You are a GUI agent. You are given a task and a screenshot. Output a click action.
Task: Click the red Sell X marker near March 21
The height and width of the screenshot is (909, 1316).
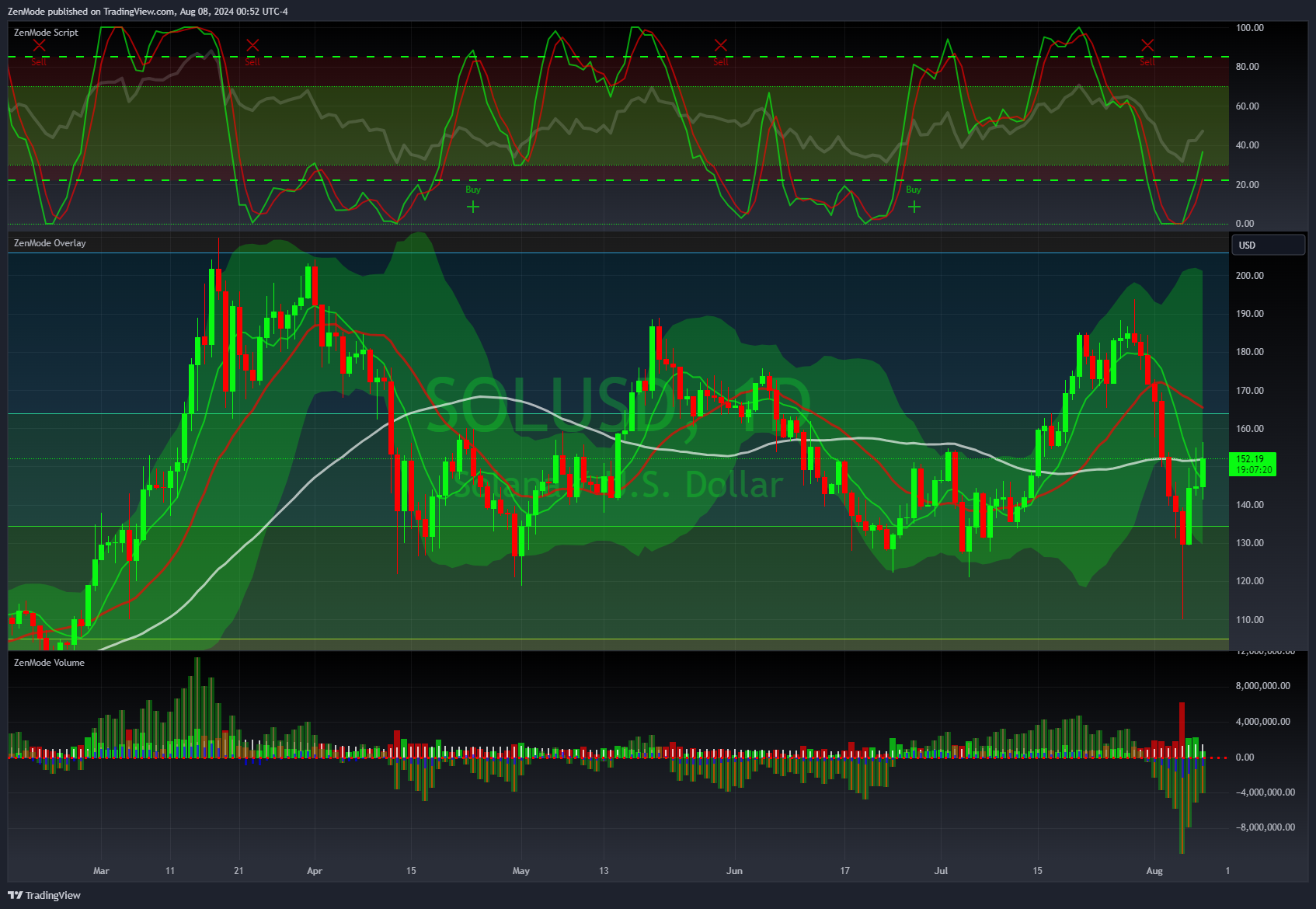(x=252, y=46)
